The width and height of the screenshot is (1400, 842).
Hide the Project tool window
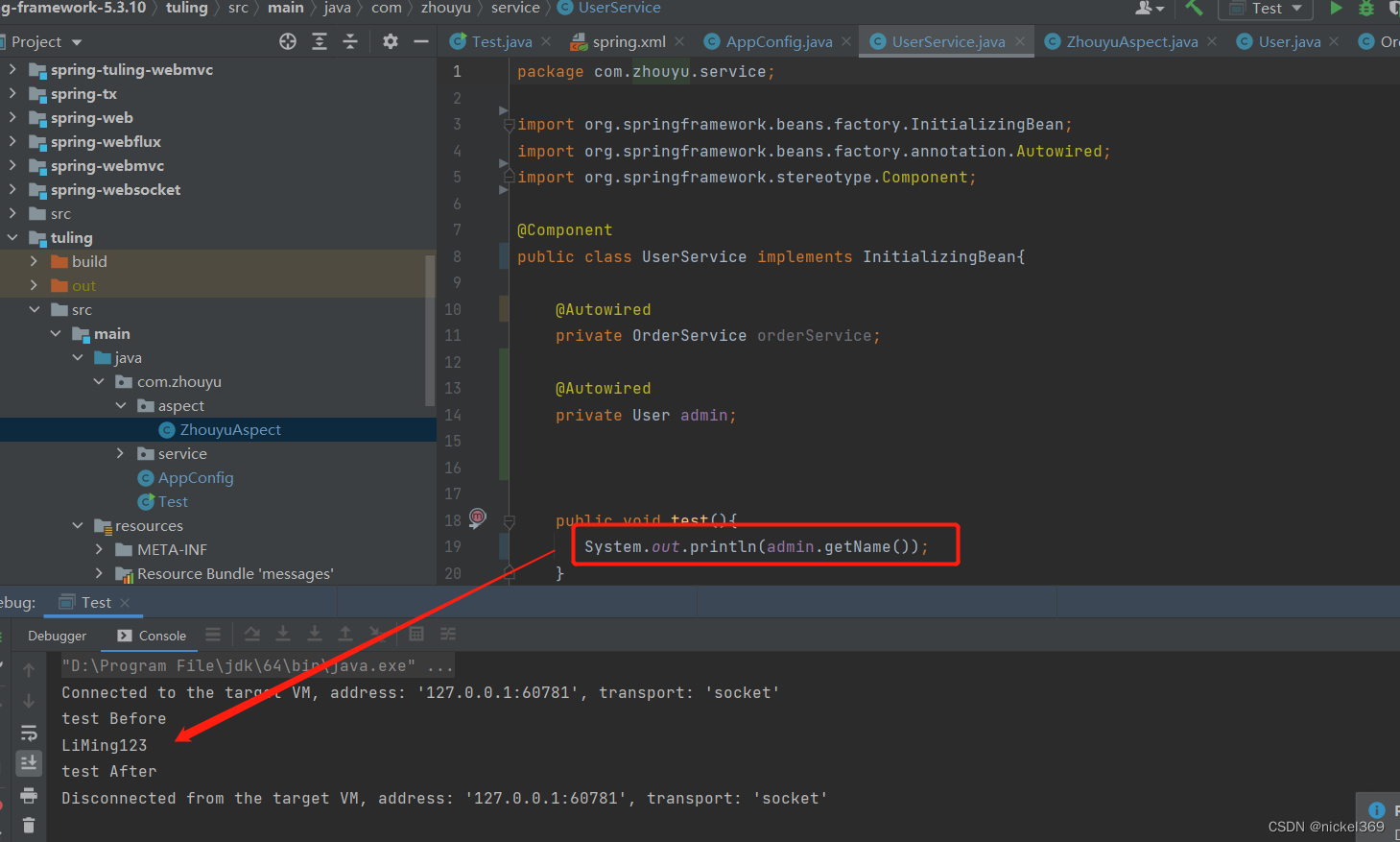[420, 41]
